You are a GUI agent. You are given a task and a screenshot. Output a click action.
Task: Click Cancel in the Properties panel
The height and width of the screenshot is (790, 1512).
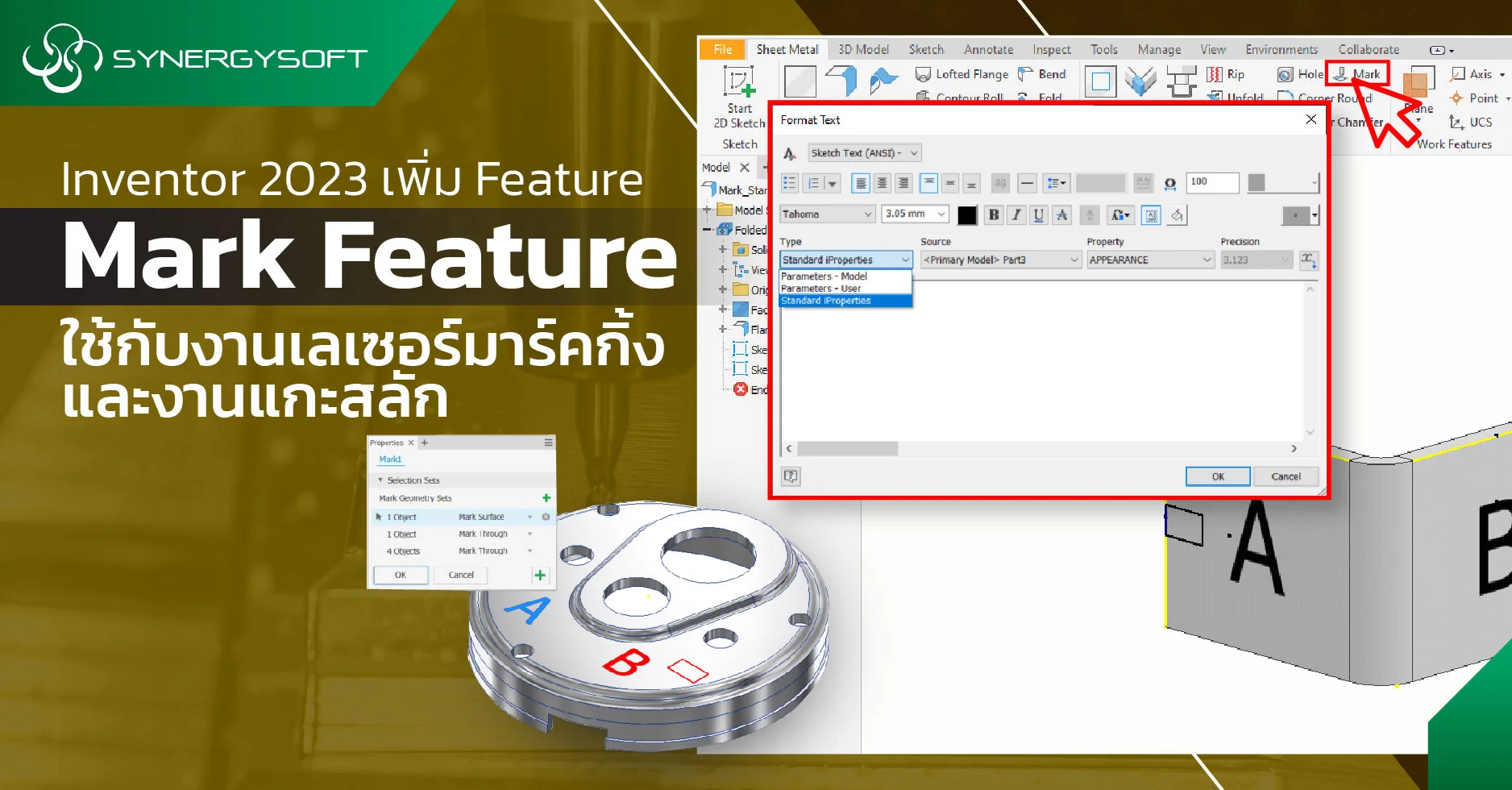(x=461, y=575)
